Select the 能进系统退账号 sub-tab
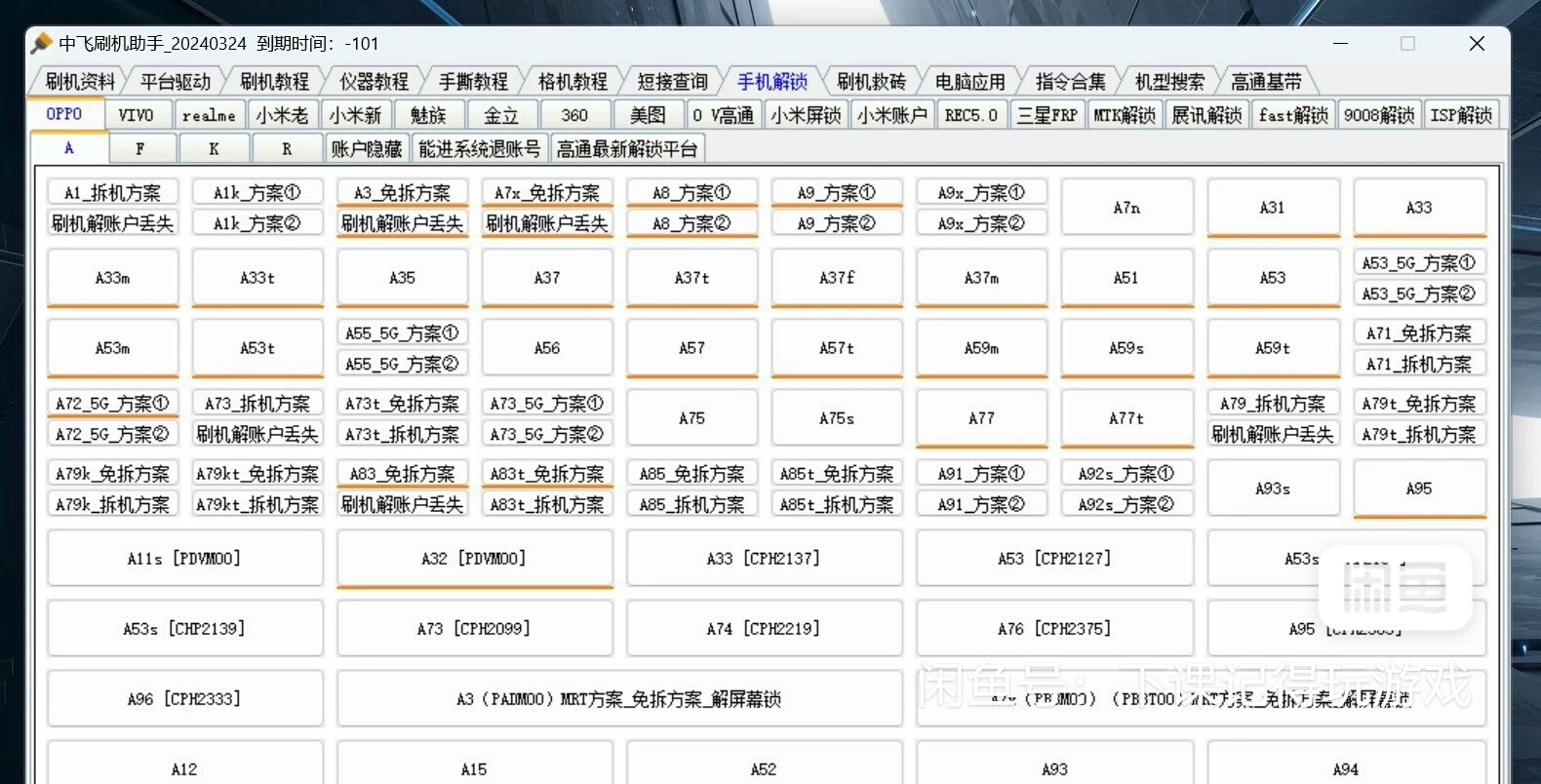This screenshot has height=784, width=1541. (479, 148)
